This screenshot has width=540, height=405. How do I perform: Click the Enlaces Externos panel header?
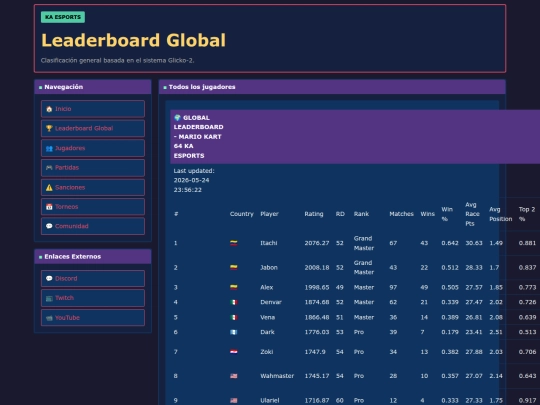pos(93,257)
